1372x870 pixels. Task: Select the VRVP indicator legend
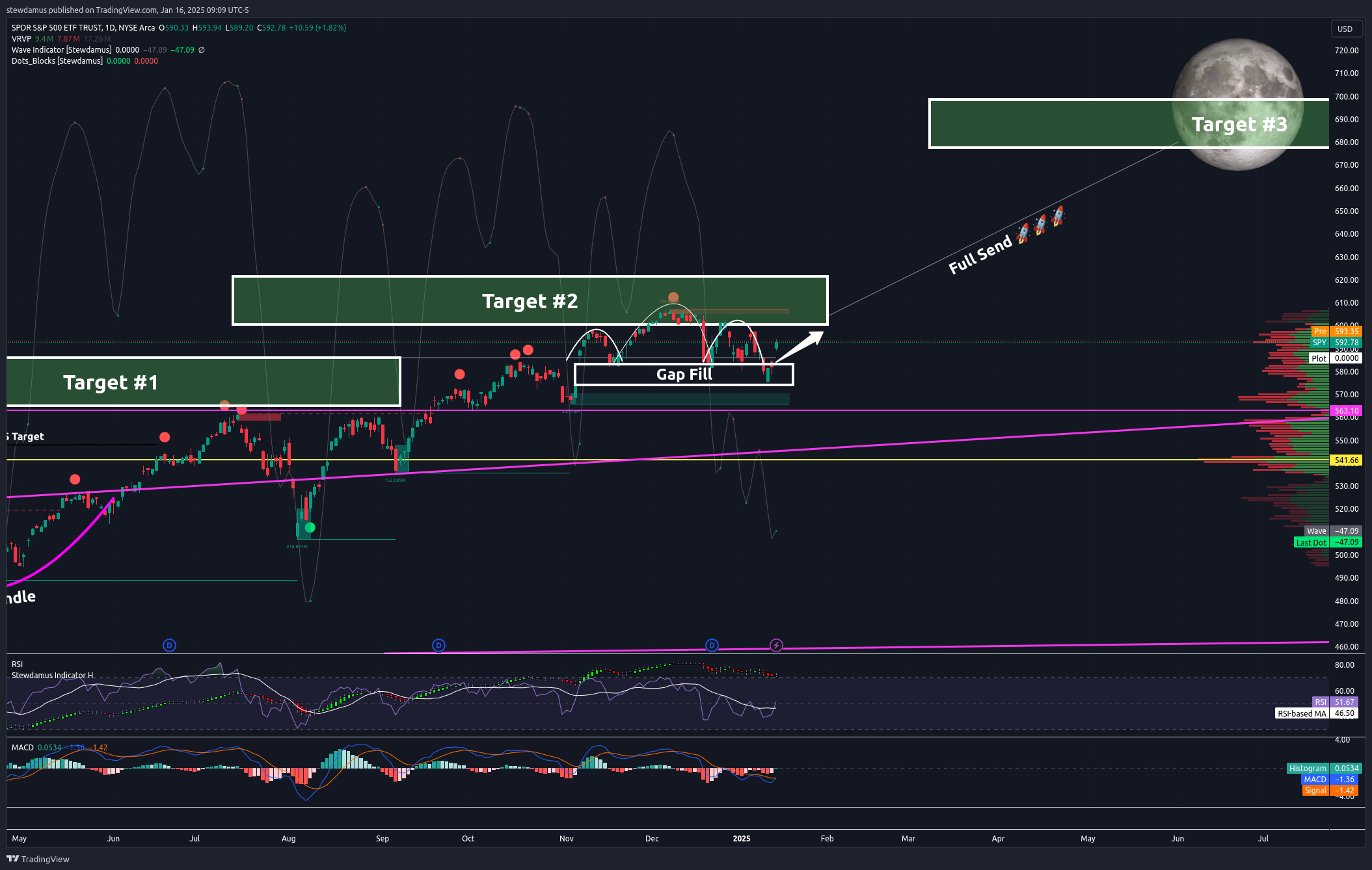(21, 39)
